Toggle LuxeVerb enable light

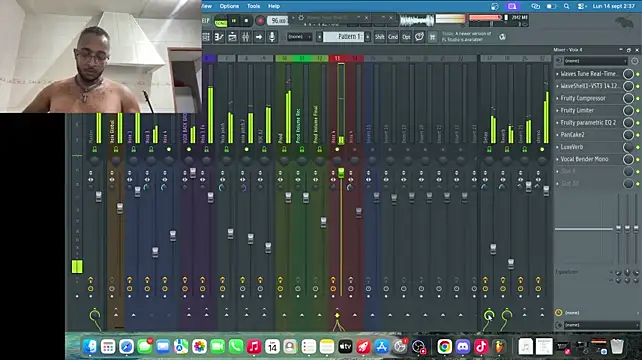pyautogui.click(x=637, y=147)
